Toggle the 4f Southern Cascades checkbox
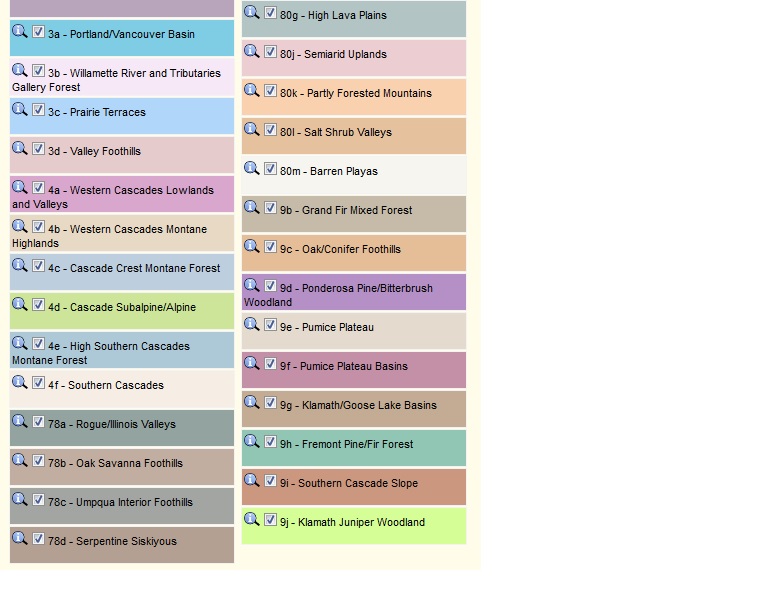768x614 pixels. pos(39,383)
